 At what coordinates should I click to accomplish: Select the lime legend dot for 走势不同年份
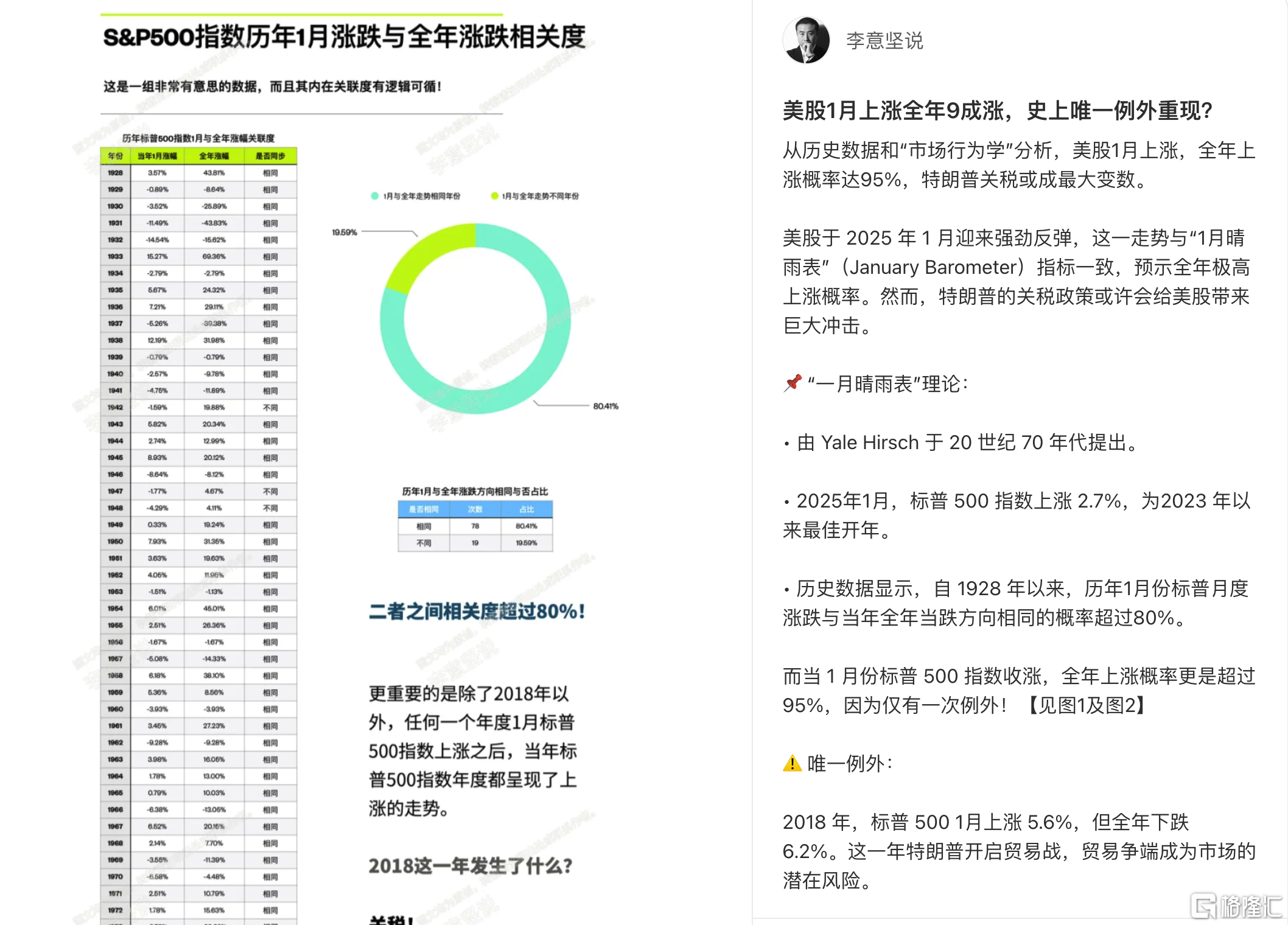pyautogui.click(x=494, y=196)
